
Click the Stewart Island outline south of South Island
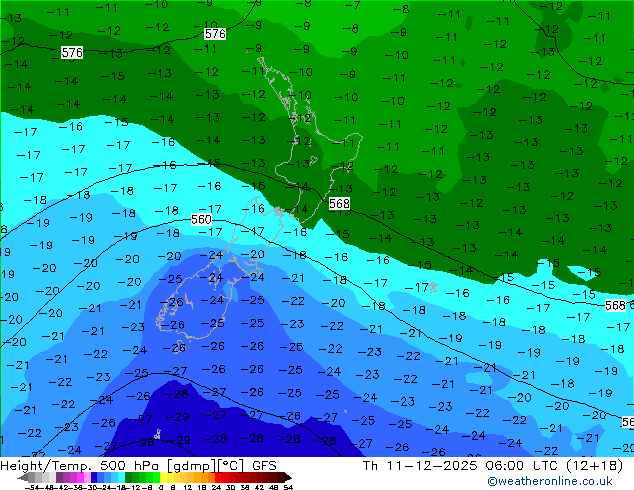click(x=179, y=348)
